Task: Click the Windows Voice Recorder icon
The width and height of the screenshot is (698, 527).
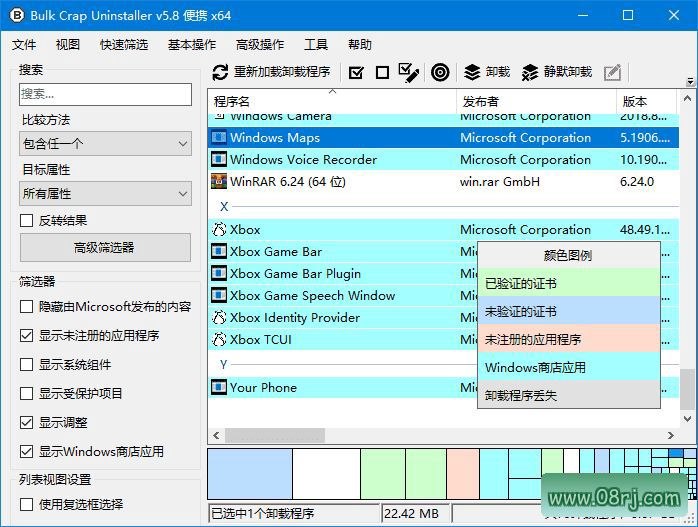Action: 219,159
